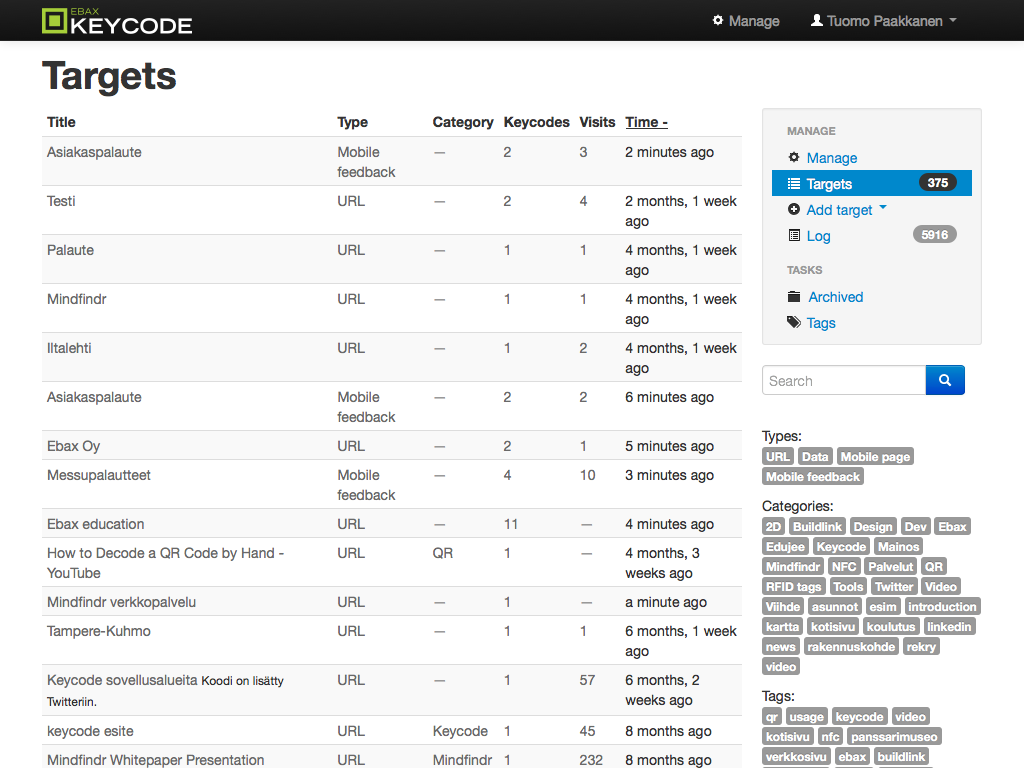Click the log icon in sidebar
Screen dimensions: 1024x768
tap(793, 235)
